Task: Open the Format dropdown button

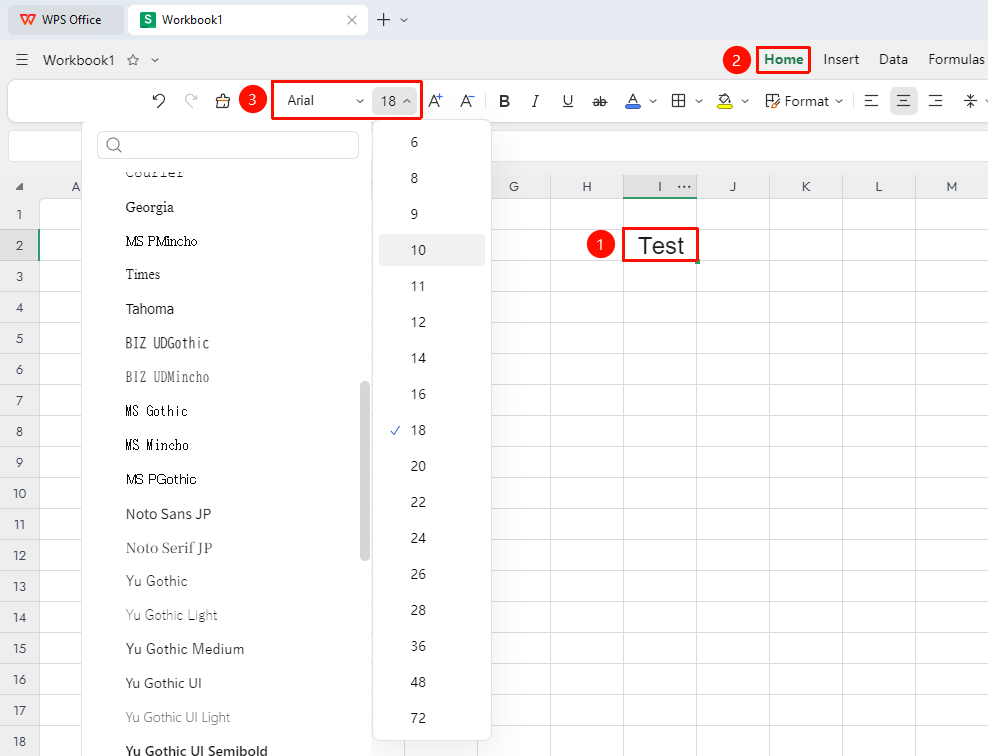Action: pyautogui.click(x=803, y=101)
